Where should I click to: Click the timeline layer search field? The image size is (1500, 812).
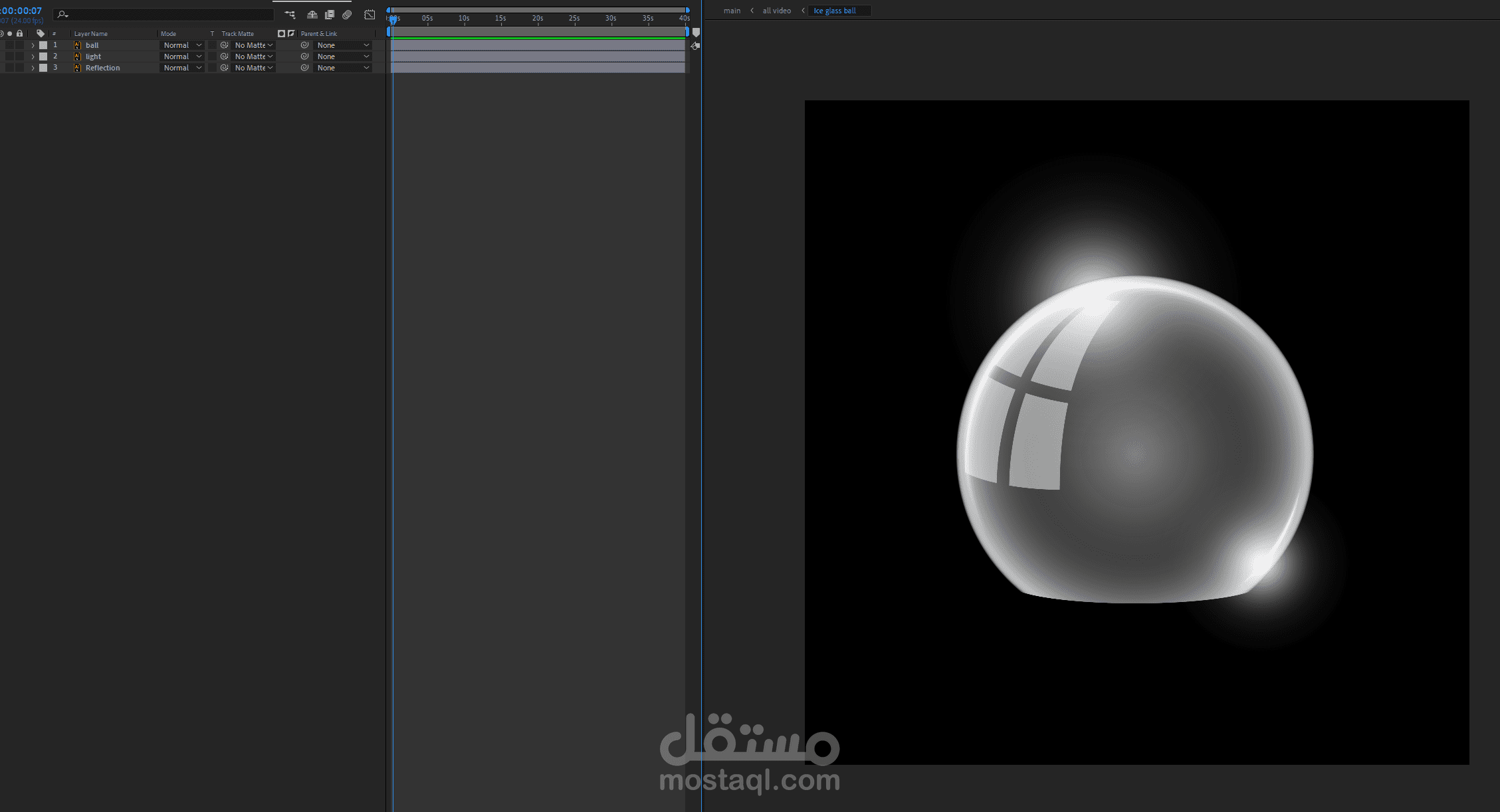click(166, 15)
